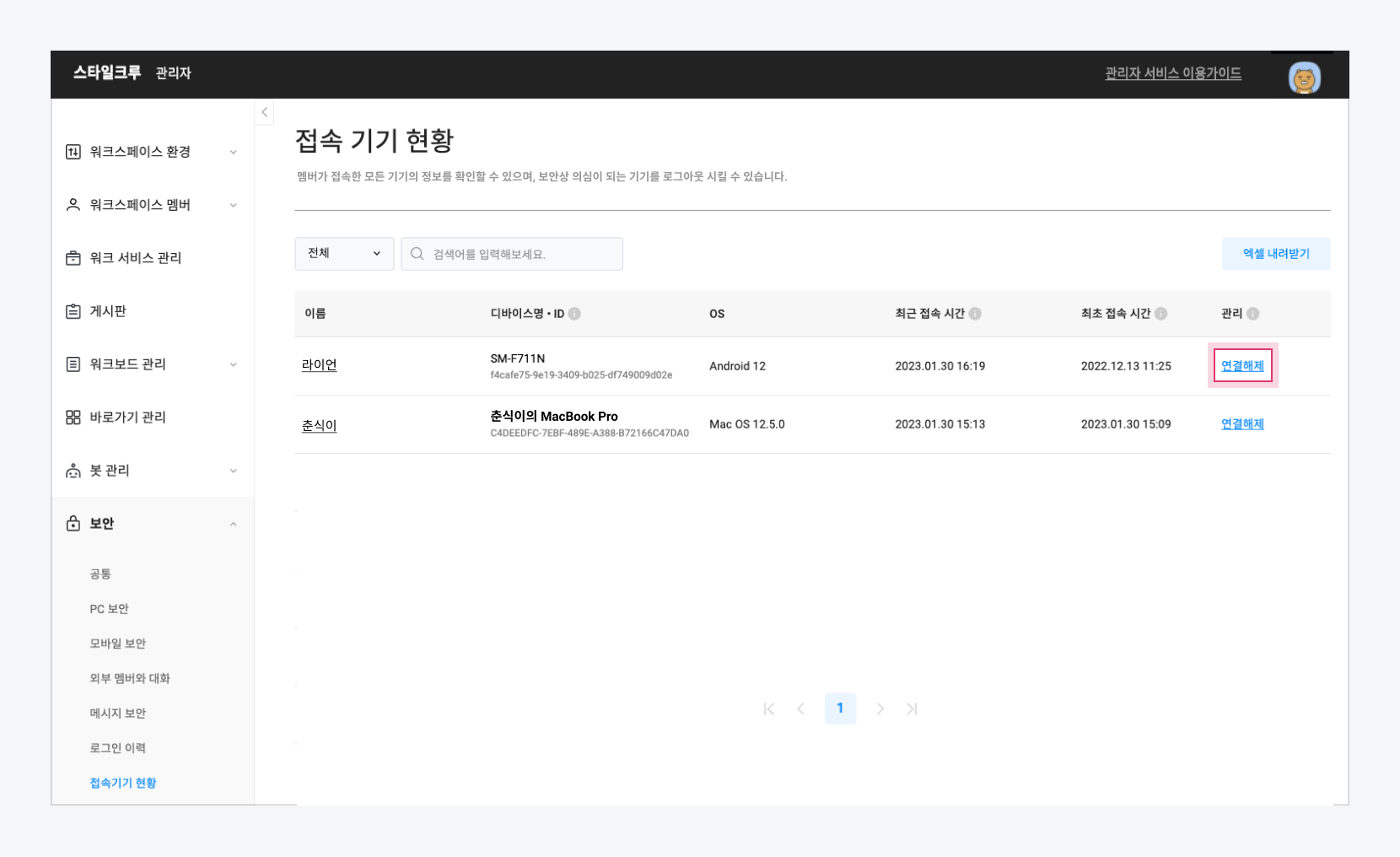Click info icon next to 관리 column
This screenshot has width=1400, height=857.
point(1253,314)
